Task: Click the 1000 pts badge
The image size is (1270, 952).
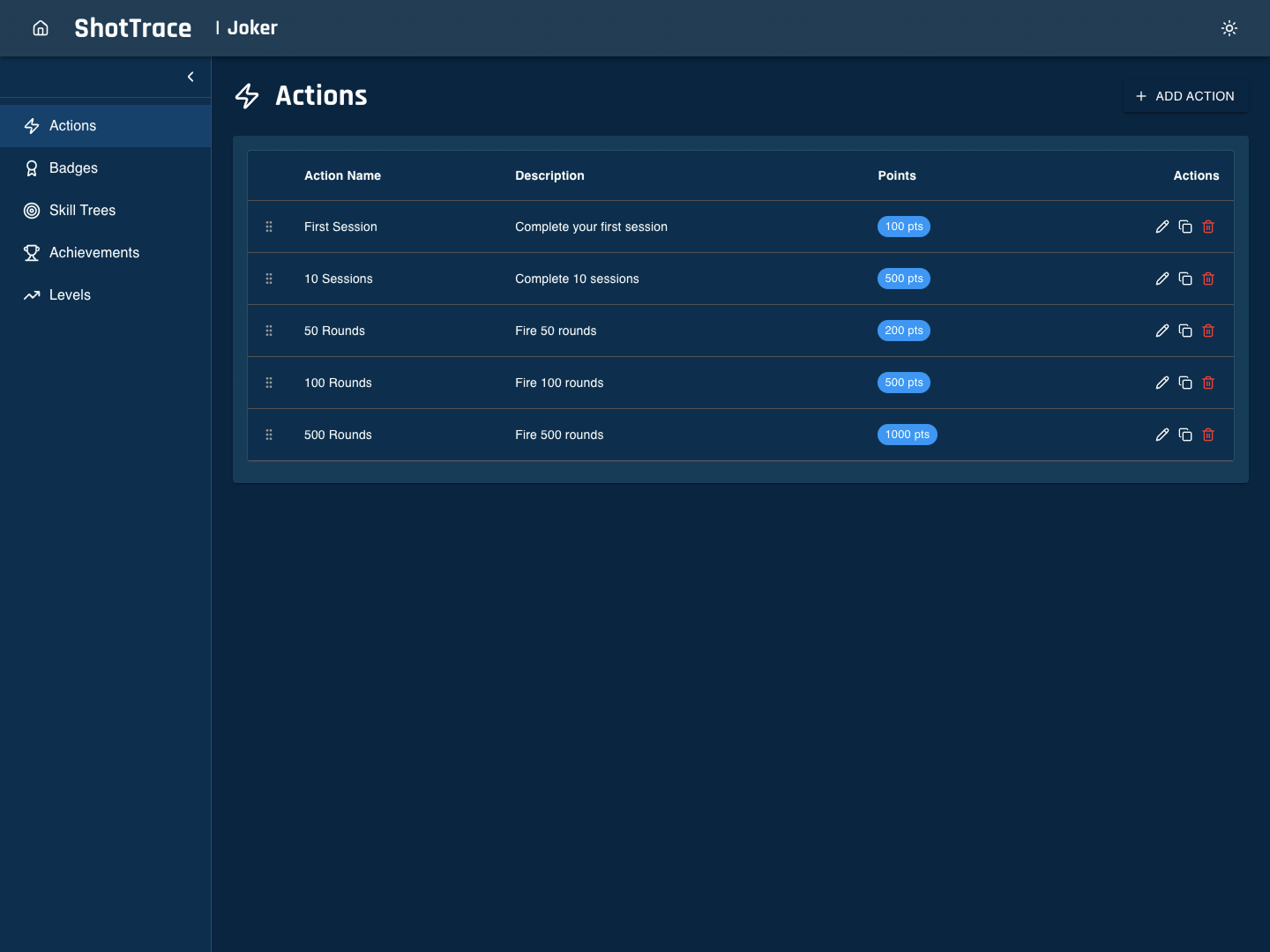Action: click(x=908, y=435)
